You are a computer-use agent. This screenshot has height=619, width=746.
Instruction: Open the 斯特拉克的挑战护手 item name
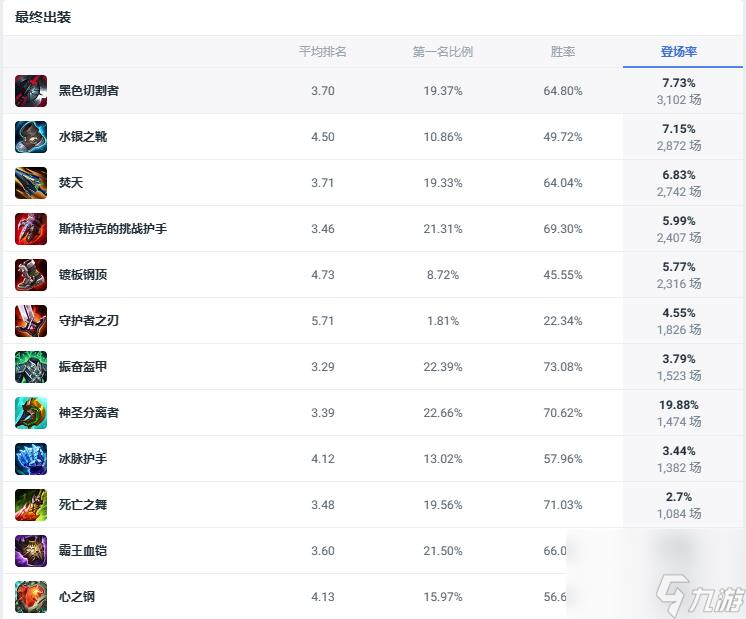tap(113, 229)
